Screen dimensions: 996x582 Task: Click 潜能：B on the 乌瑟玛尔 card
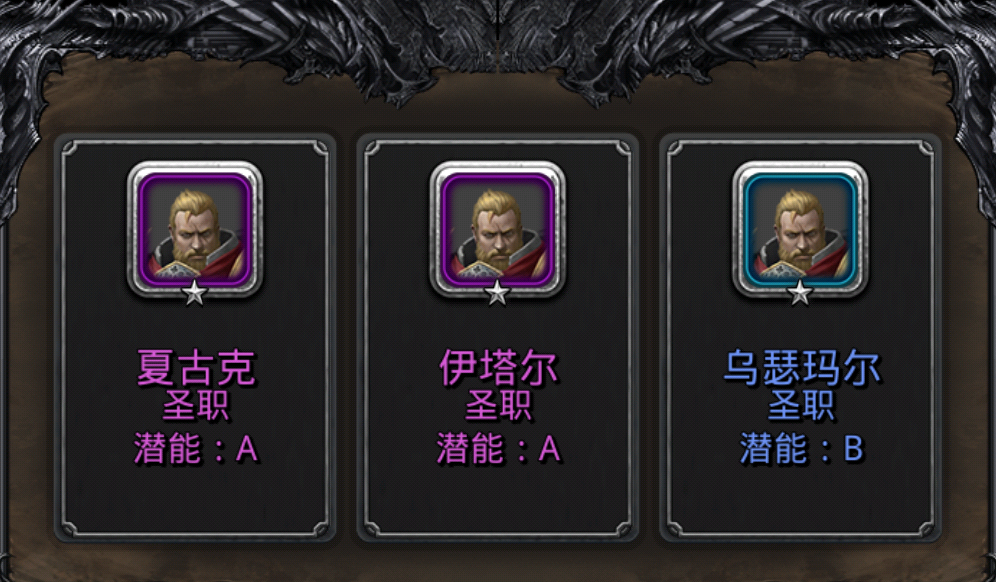point(802,449)
